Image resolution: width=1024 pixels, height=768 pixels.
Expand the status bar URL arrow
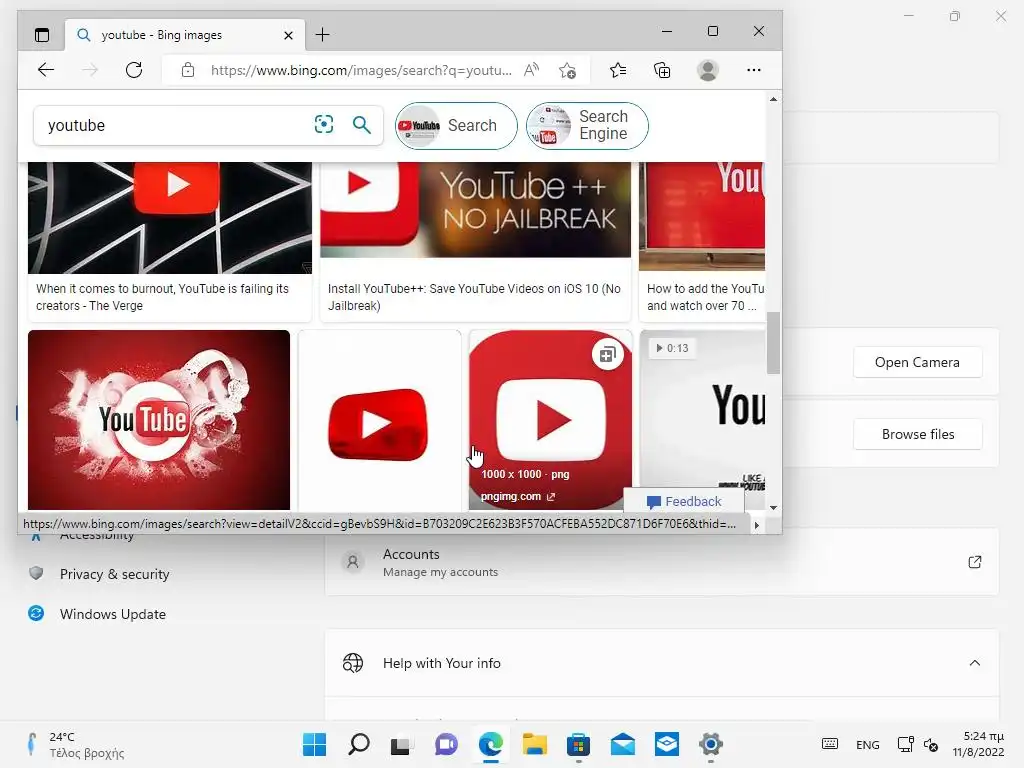[757, 525]
